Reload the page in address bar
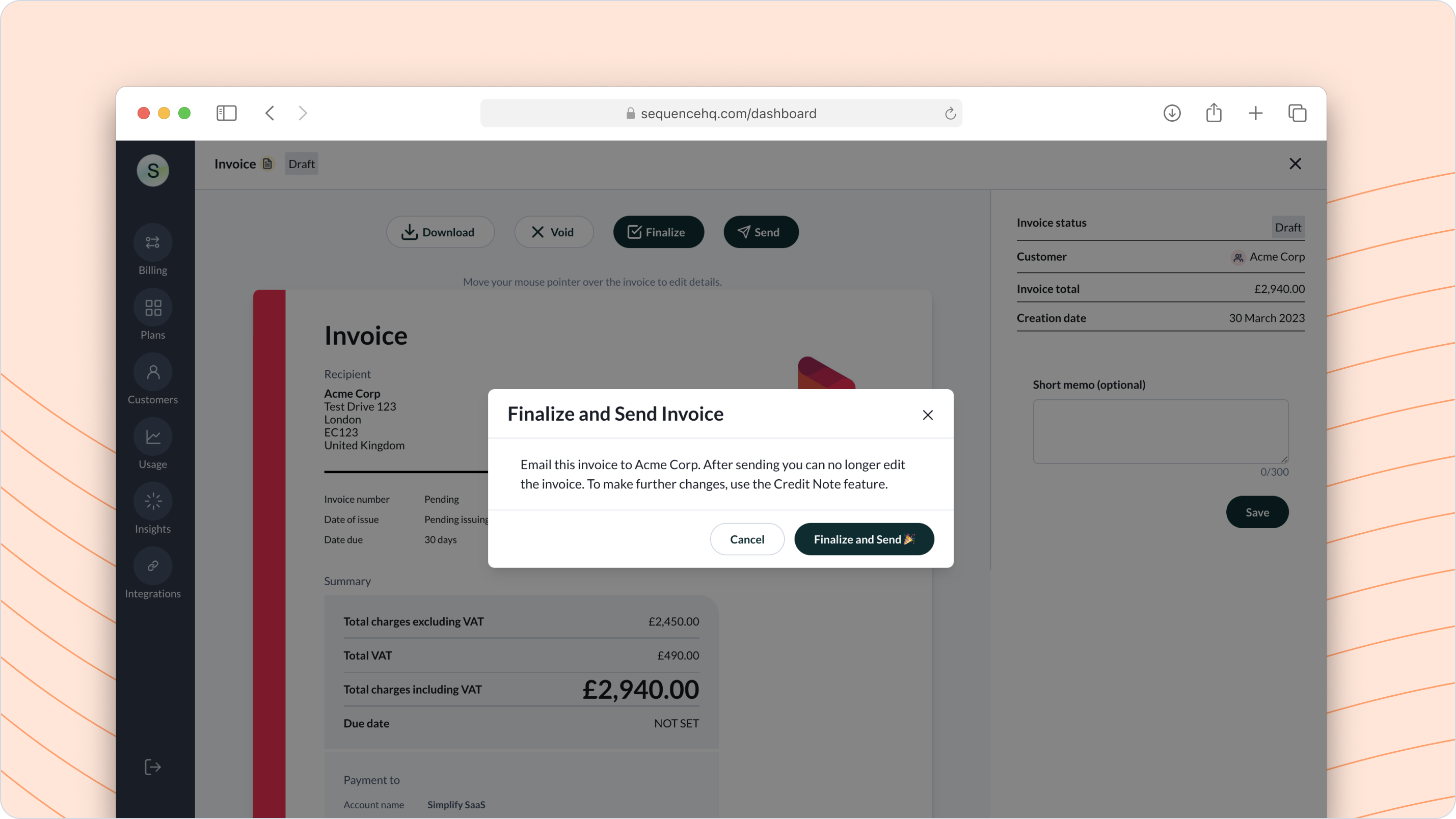1456x819 pixels. pos(950,114)
